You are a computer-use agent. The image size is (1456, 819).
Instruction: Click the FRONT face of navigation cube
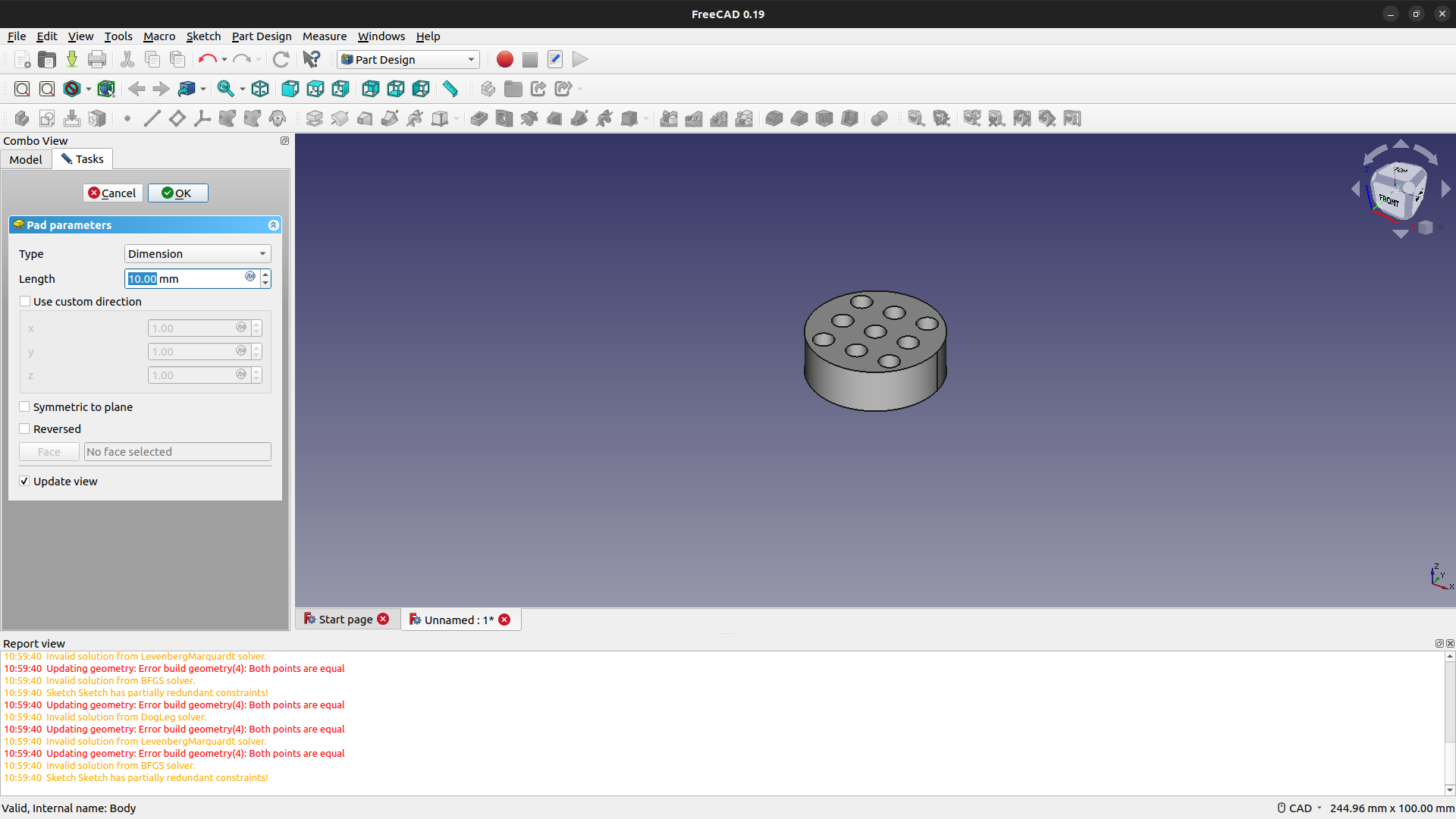[1389, 200]
